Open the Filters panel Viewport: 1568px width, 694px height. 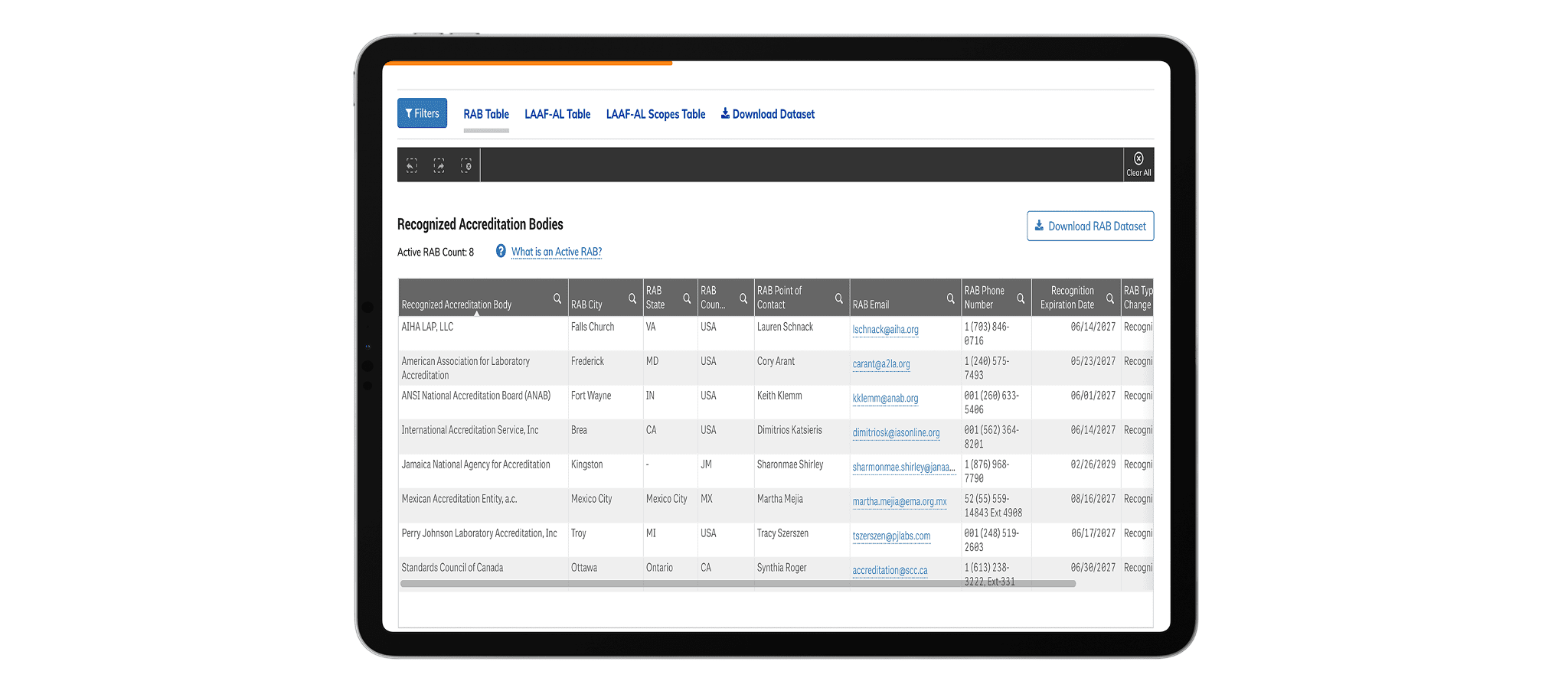[422, 113]
